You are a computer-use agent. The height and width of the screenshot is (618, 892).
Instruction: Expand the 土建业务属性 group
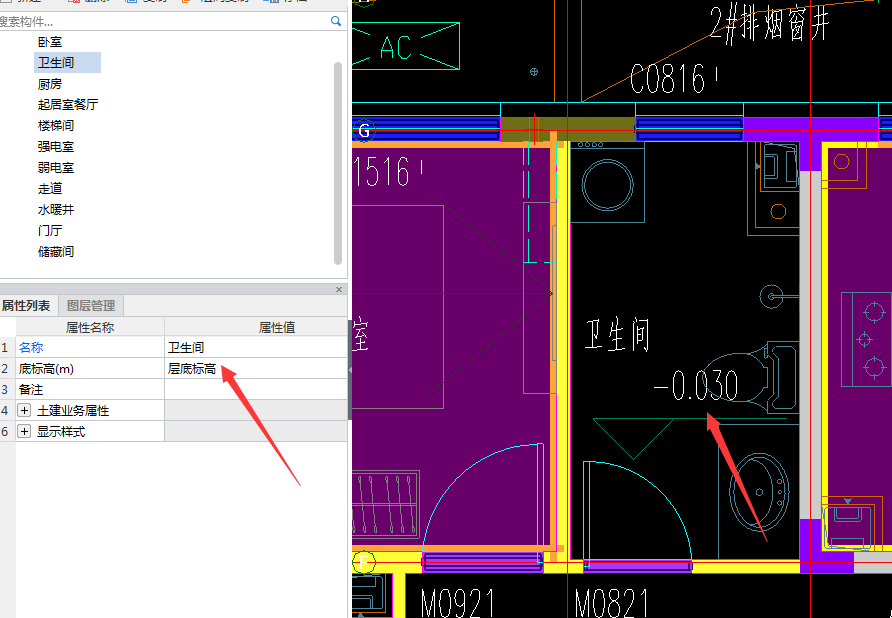point(24,410)
